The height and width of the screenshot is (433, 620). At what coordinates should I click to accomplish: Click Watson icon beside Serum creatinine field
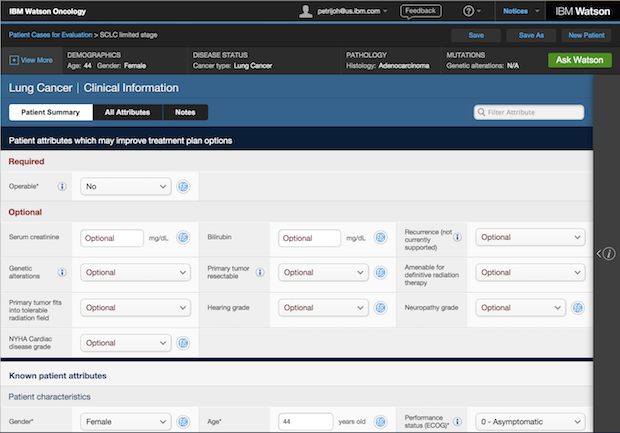click(x=183, y=237)
